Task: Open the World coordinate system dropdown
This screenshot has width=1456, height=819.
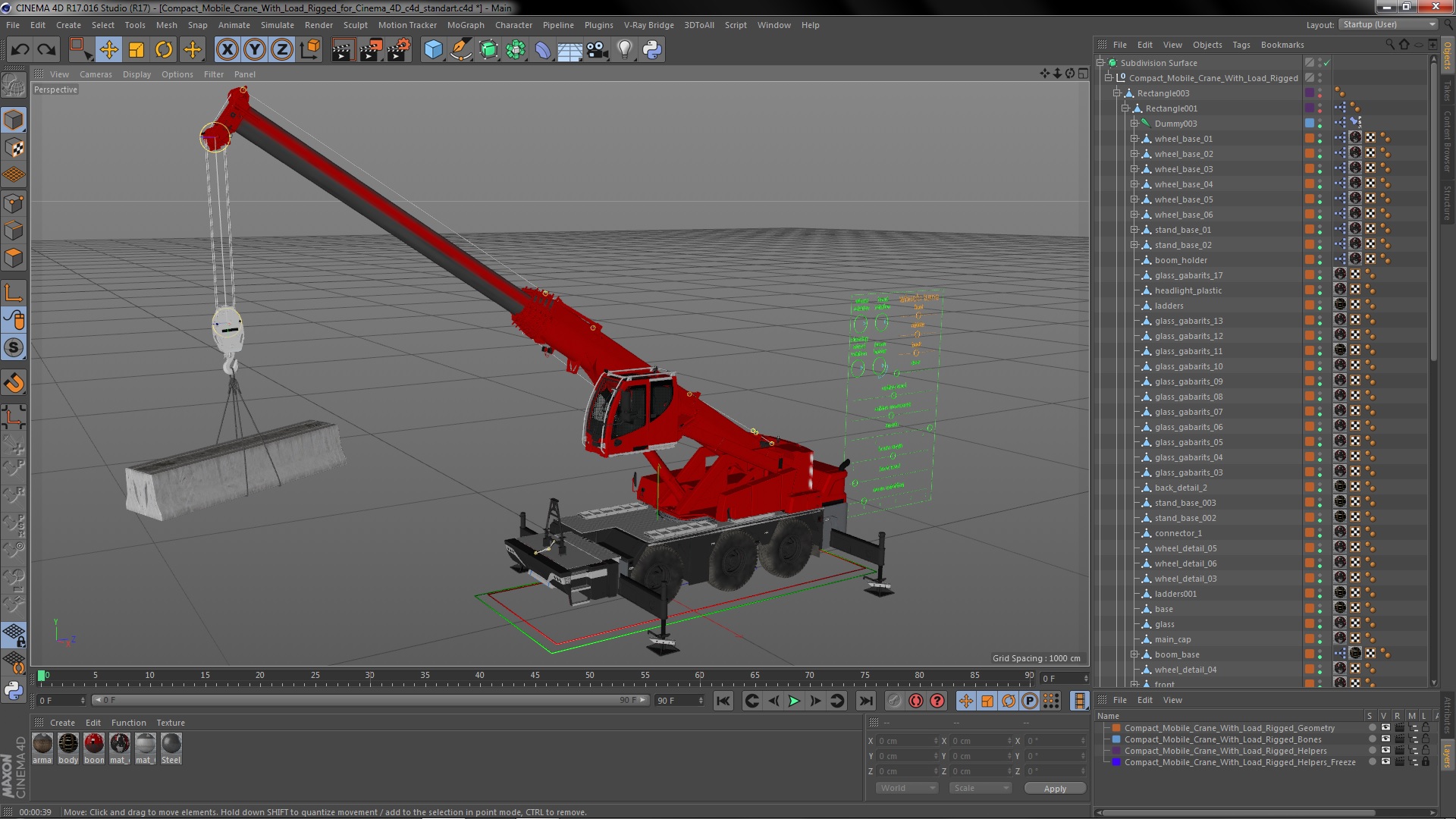Action: pos(907,788)
